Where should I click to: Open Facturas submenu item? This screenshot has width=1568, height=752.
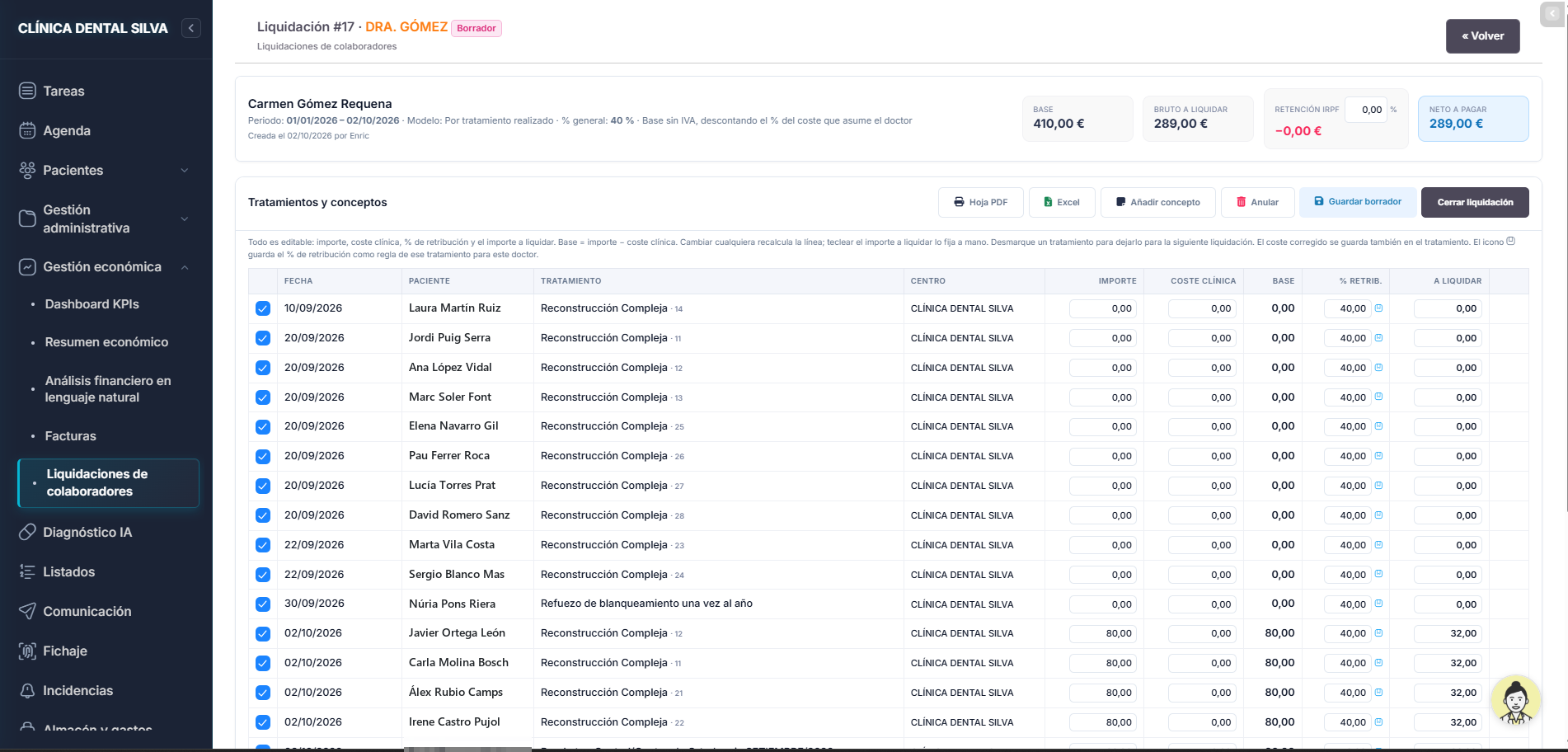pos(70,436)
